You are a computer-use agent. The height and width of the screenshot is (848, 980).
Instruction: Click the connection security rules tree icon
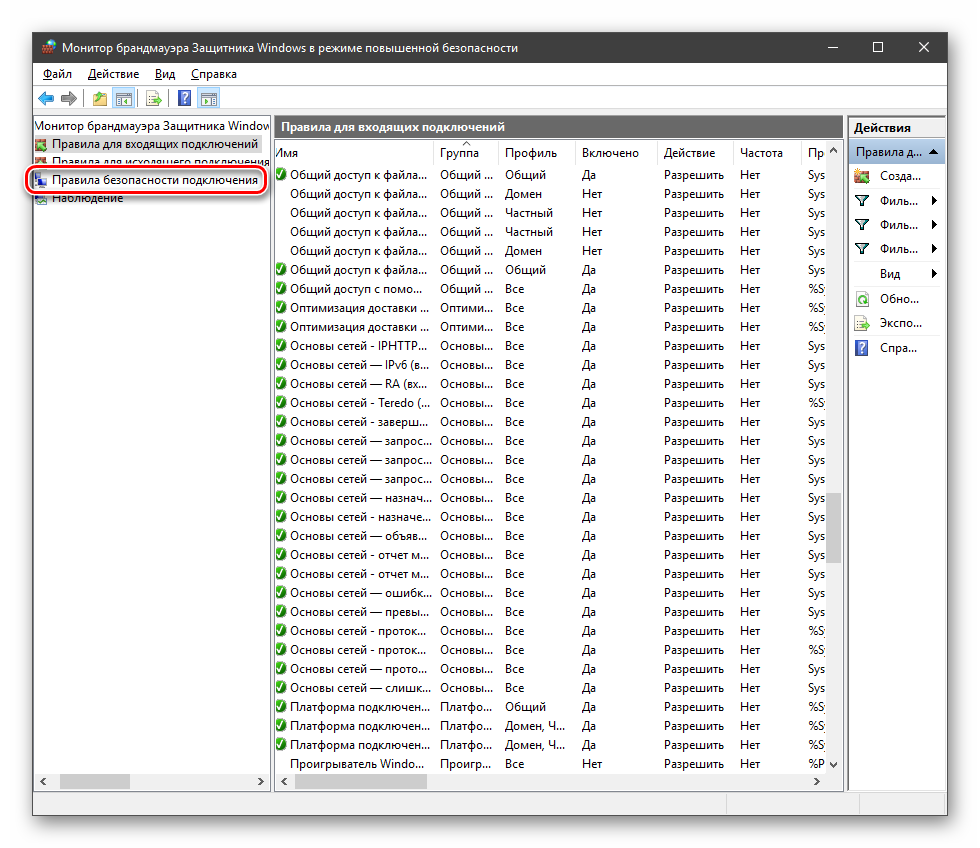click(41, 180)
